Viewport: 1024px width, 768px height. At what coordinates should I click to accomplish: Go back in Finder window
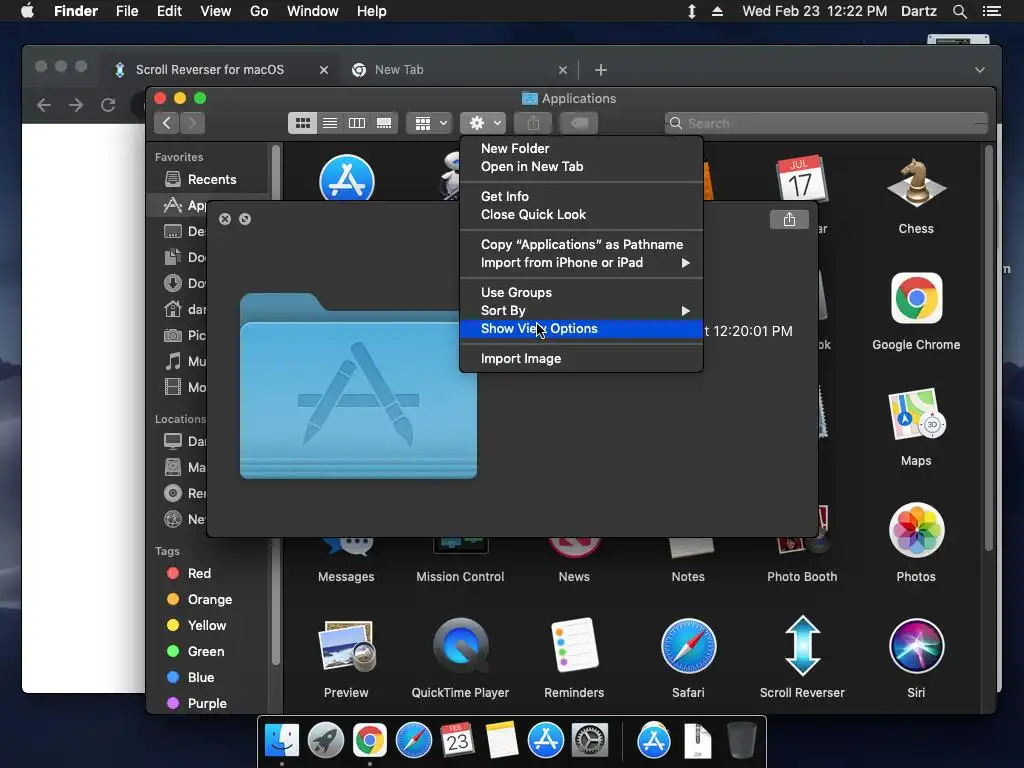click(x=167, y=123)
